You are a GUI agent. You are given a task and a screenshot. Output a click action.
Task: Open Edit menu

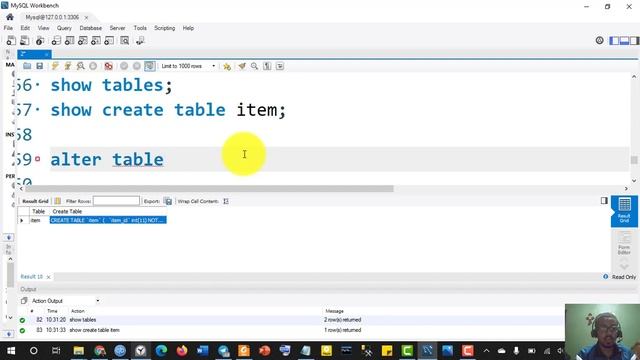click(x=25, y=28)
